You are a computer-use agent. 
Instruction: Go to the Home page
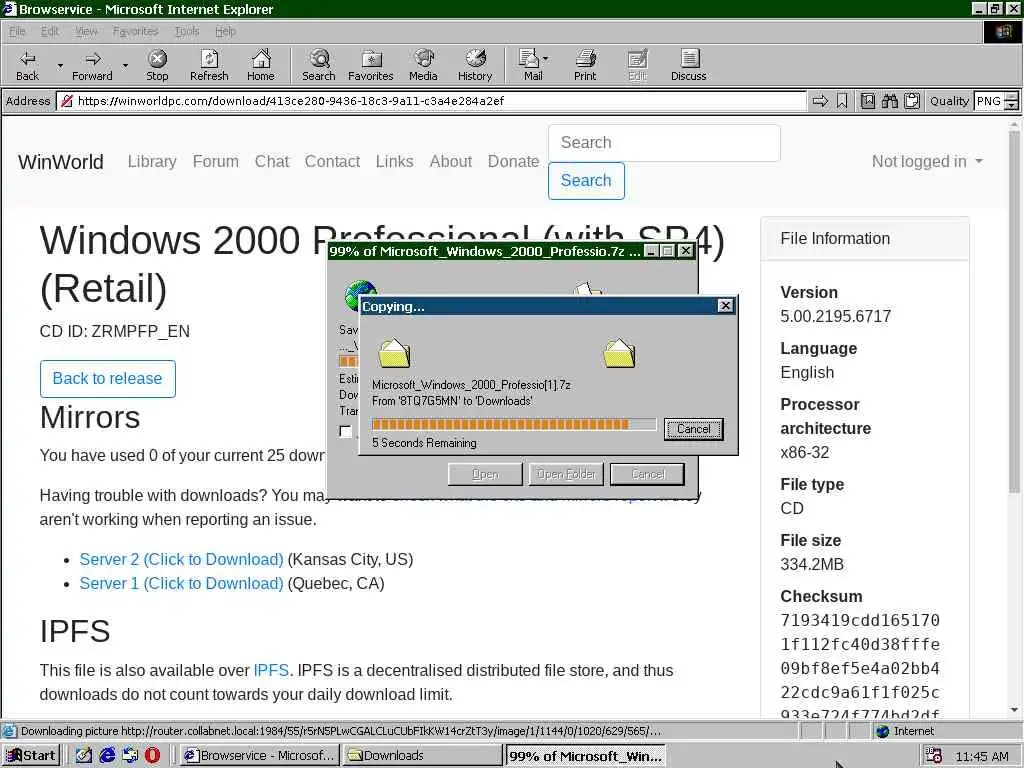click(261, 65)
